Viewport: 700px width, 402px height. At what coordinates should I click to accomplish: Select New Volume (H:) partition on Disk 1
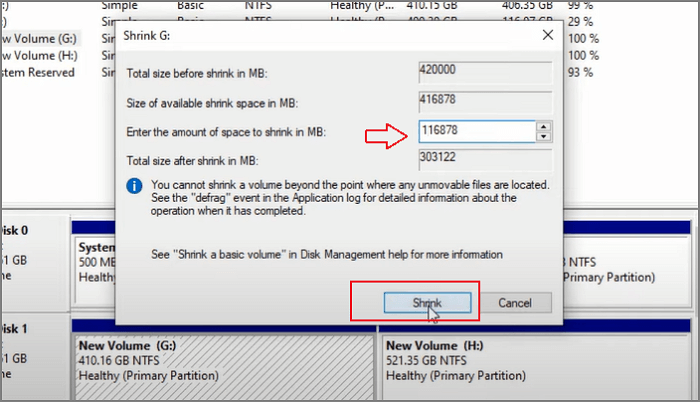(x=536, y=366)
